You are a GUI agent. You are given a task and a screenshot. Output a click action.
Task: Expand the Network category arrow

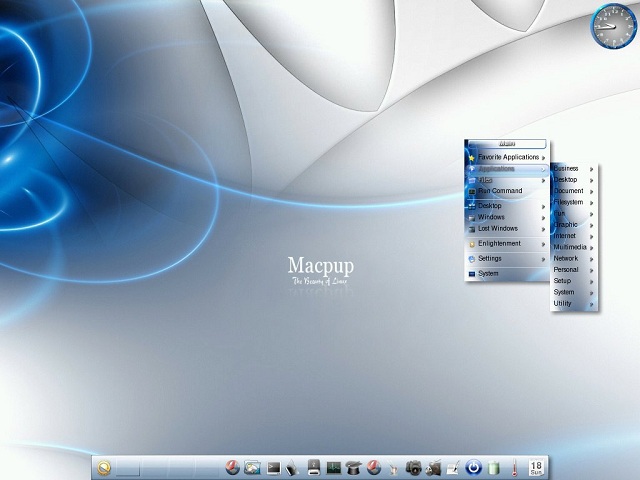(x=591, y=259)
